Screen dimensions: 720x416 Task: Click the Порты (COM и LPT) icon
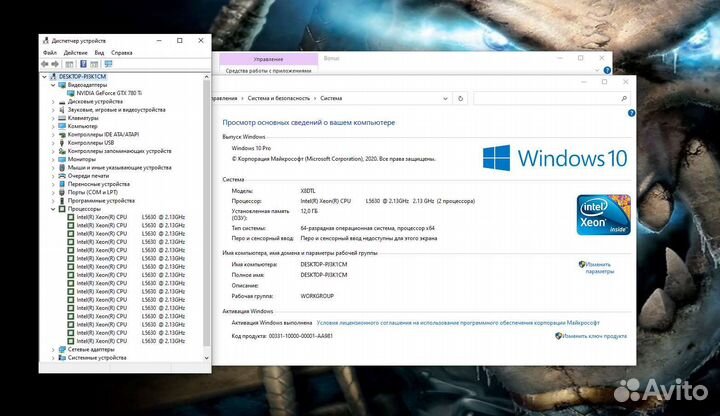(62, 192)
